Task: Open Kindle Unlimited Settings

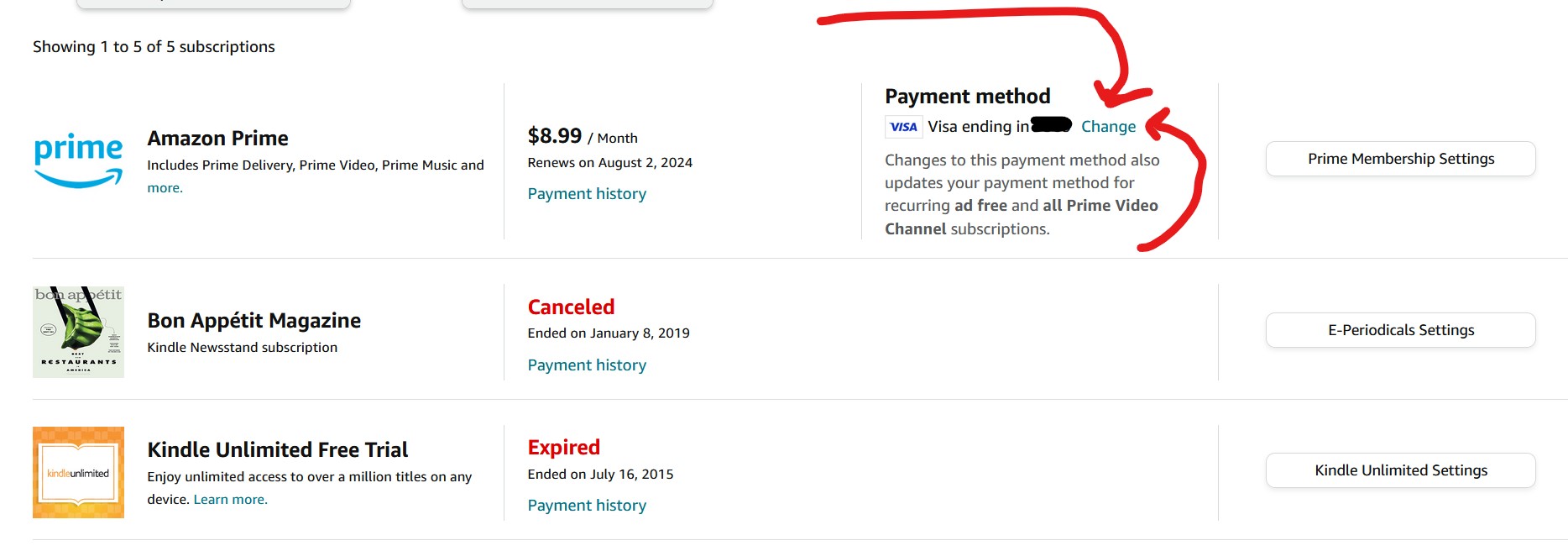Action: (1400, 470)
